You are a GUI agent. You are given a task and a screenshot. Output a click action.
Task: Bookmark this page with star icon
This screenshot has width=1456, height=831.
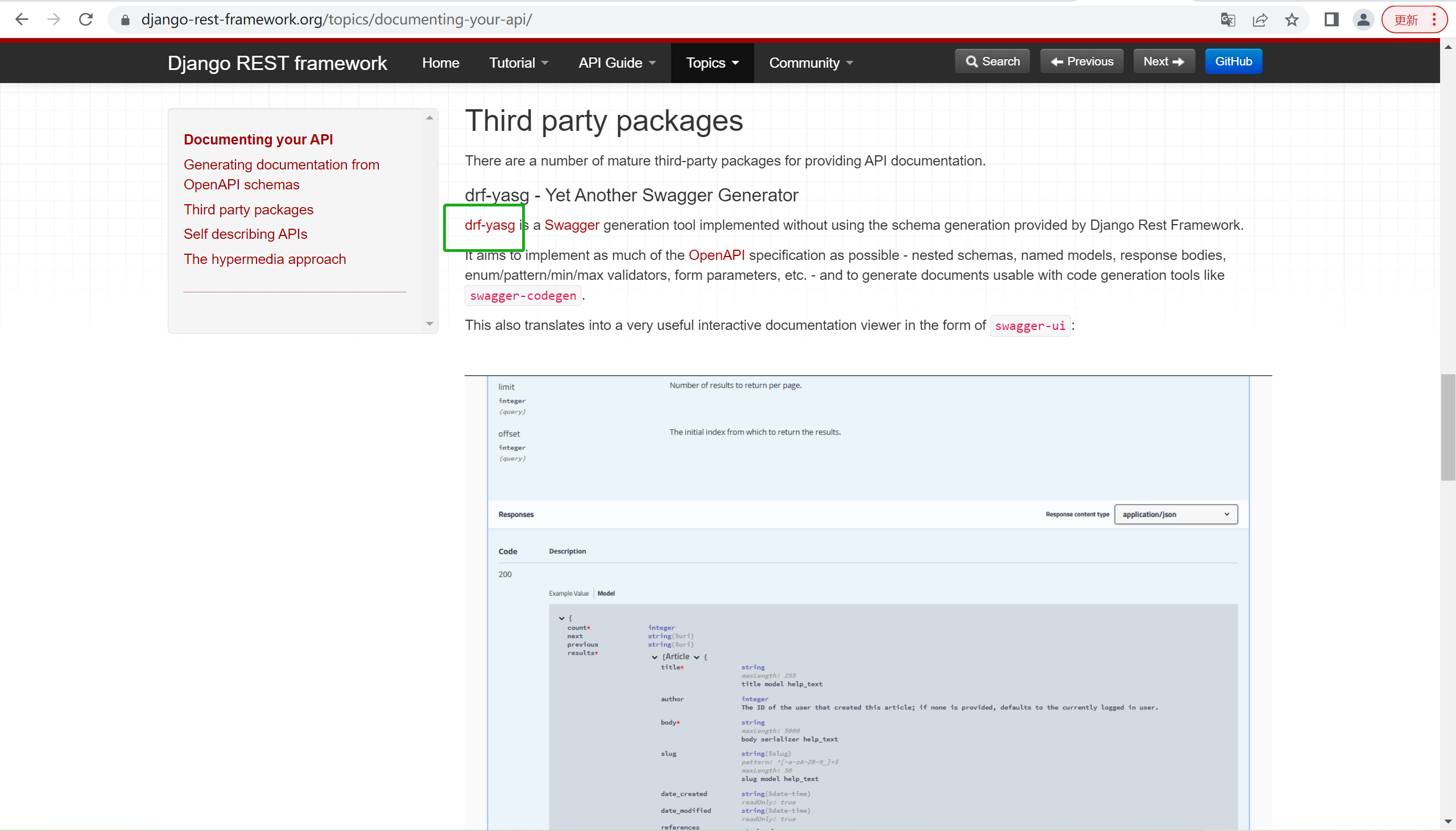(1292, 20)
